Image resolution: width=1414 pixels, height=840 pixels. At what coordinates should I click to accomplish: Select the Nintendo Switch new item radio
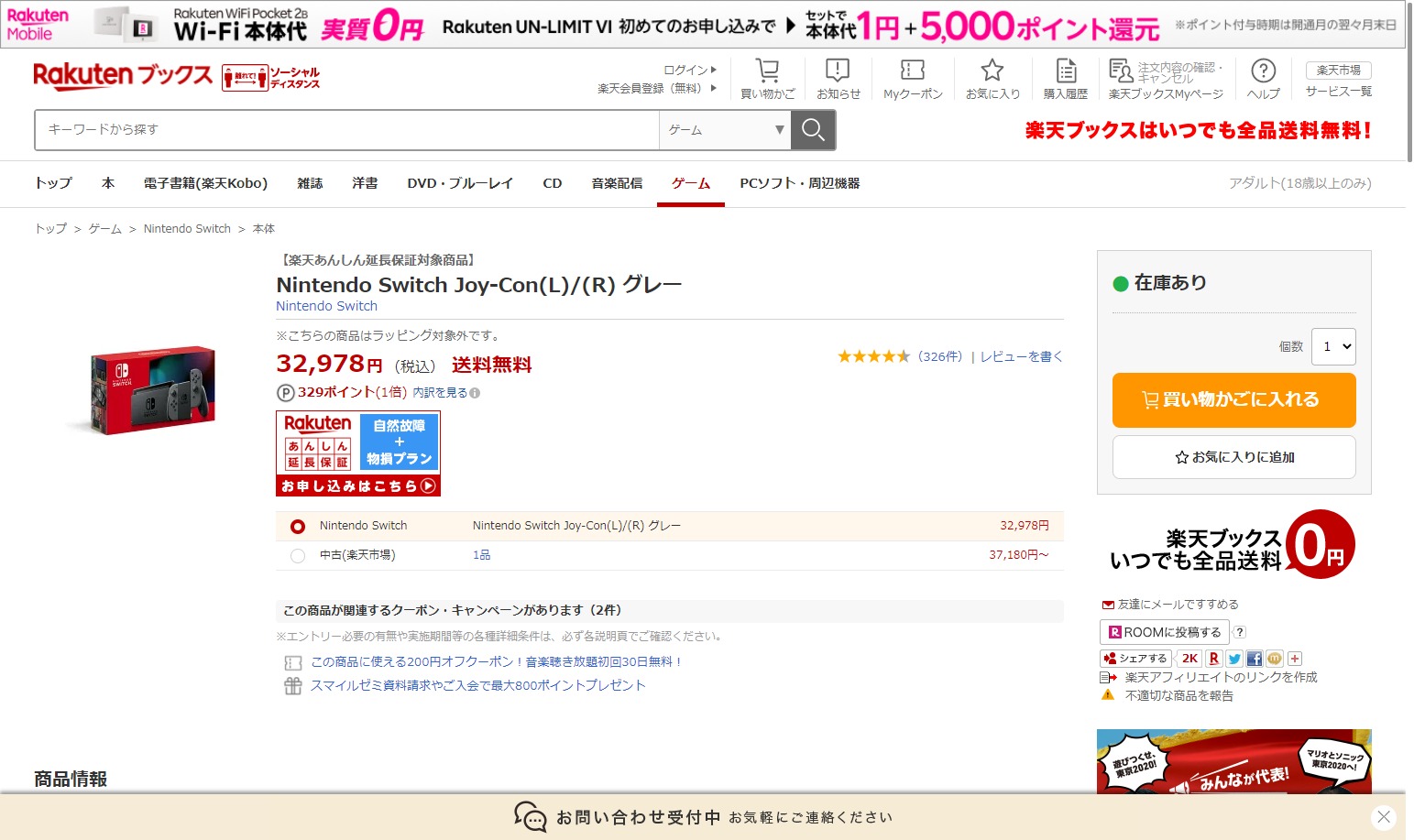pyautogui.click(x=298, y=527)
